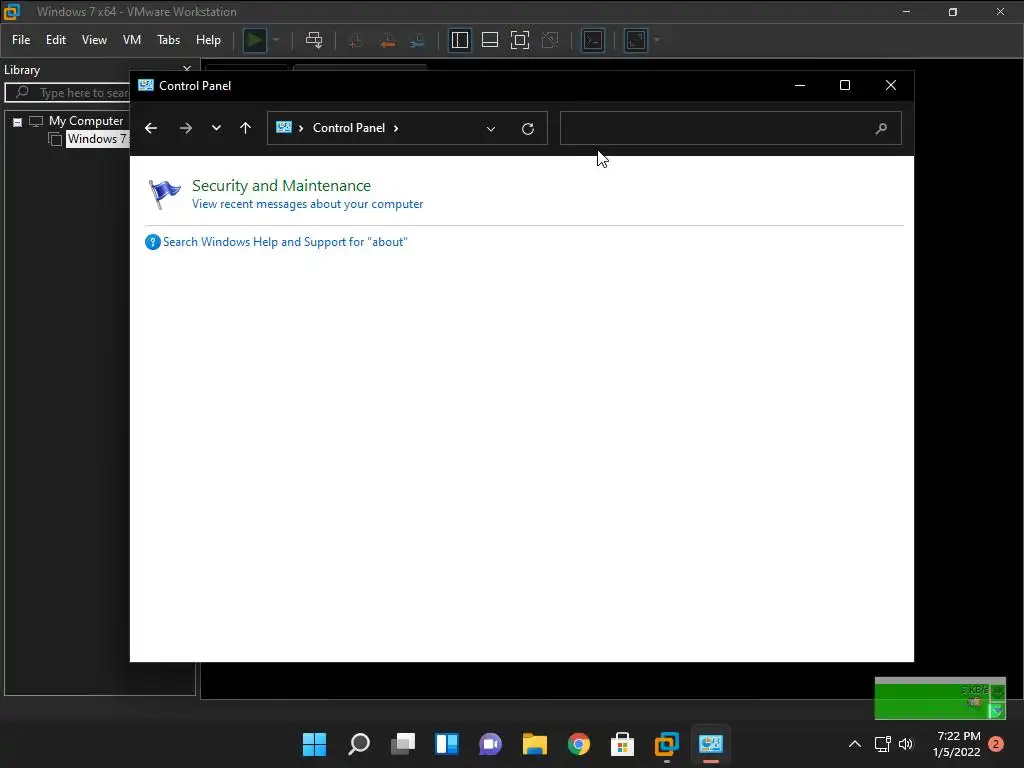This screenshot has width=1024, height=768.
Task: Go forward in Control Panel
Action: [186, 128]
